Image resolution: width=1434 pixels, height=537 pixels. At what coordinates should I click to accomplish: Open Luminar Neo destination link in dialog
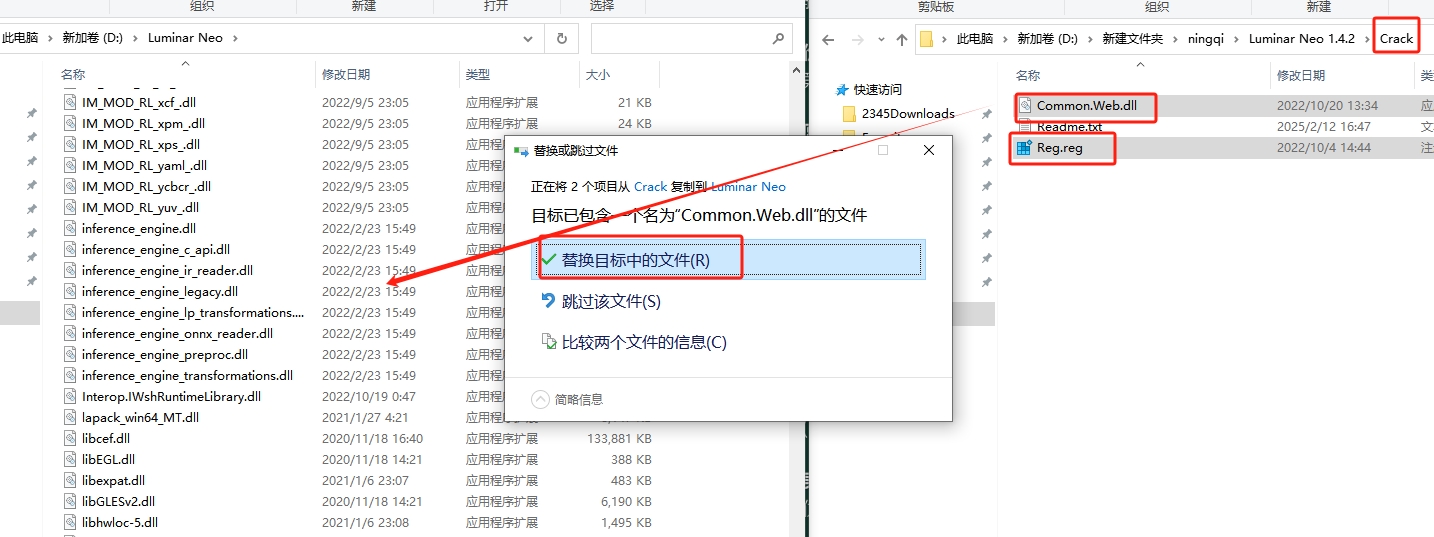coord(748,186)
